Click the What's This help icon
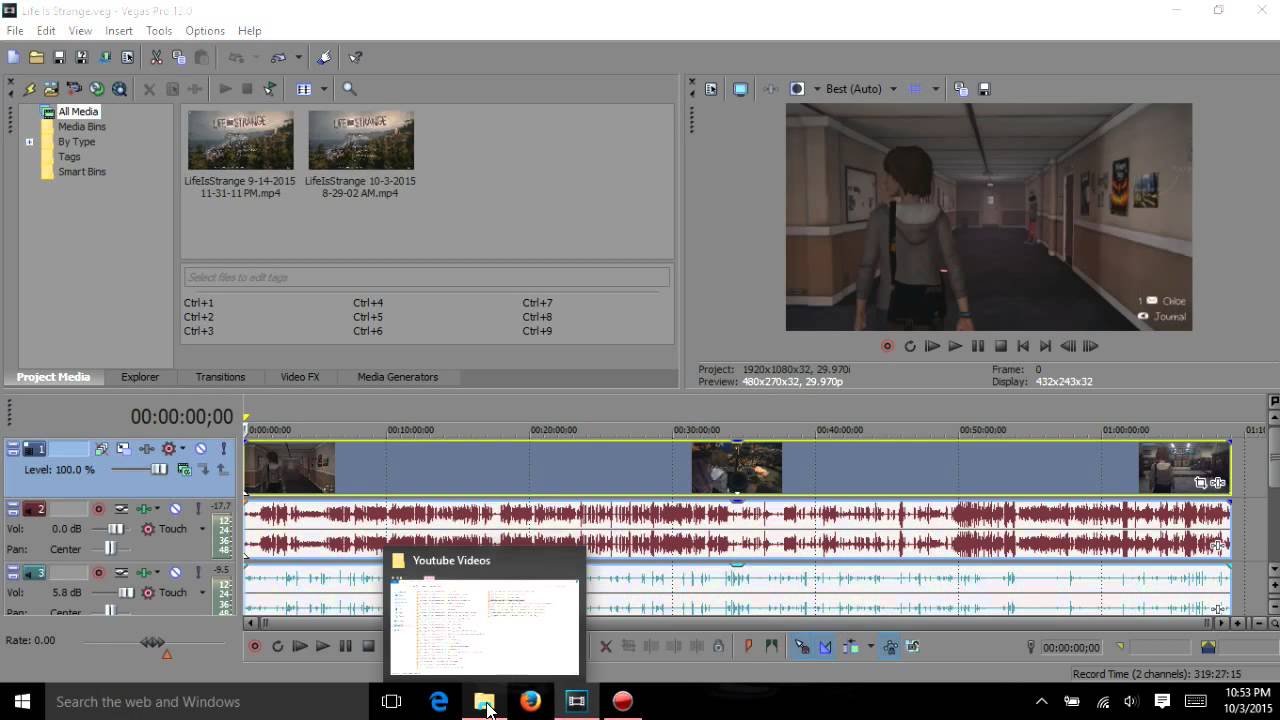The width and height of the screenshot is (1280, 720). pyautogui.click(x=355, y=58)
